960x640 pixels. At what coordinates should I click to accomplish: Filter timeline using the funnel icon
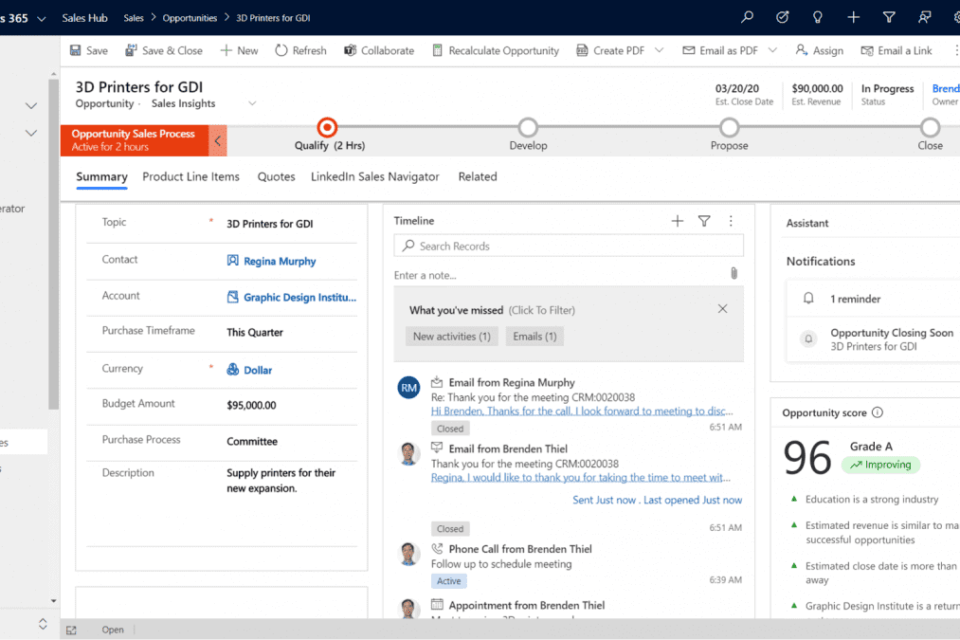[x=704, y=221]
